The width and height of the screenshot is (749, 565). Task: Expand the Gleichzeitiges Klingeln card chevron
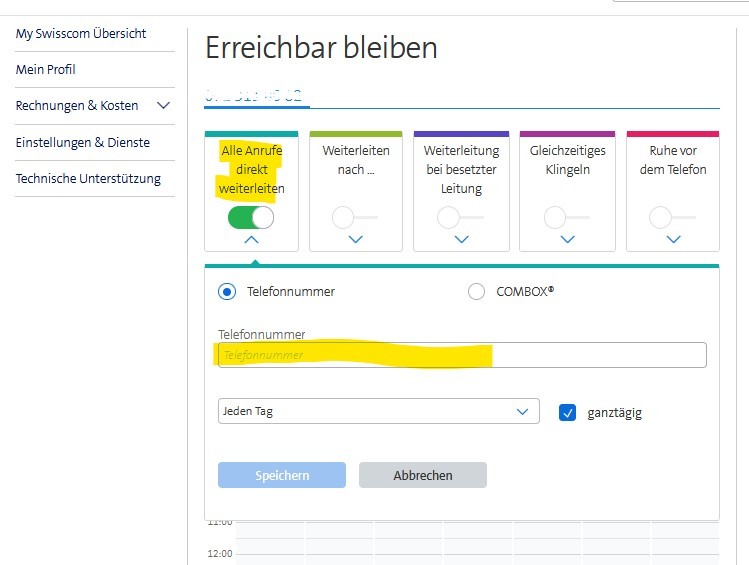coord(567,239)
